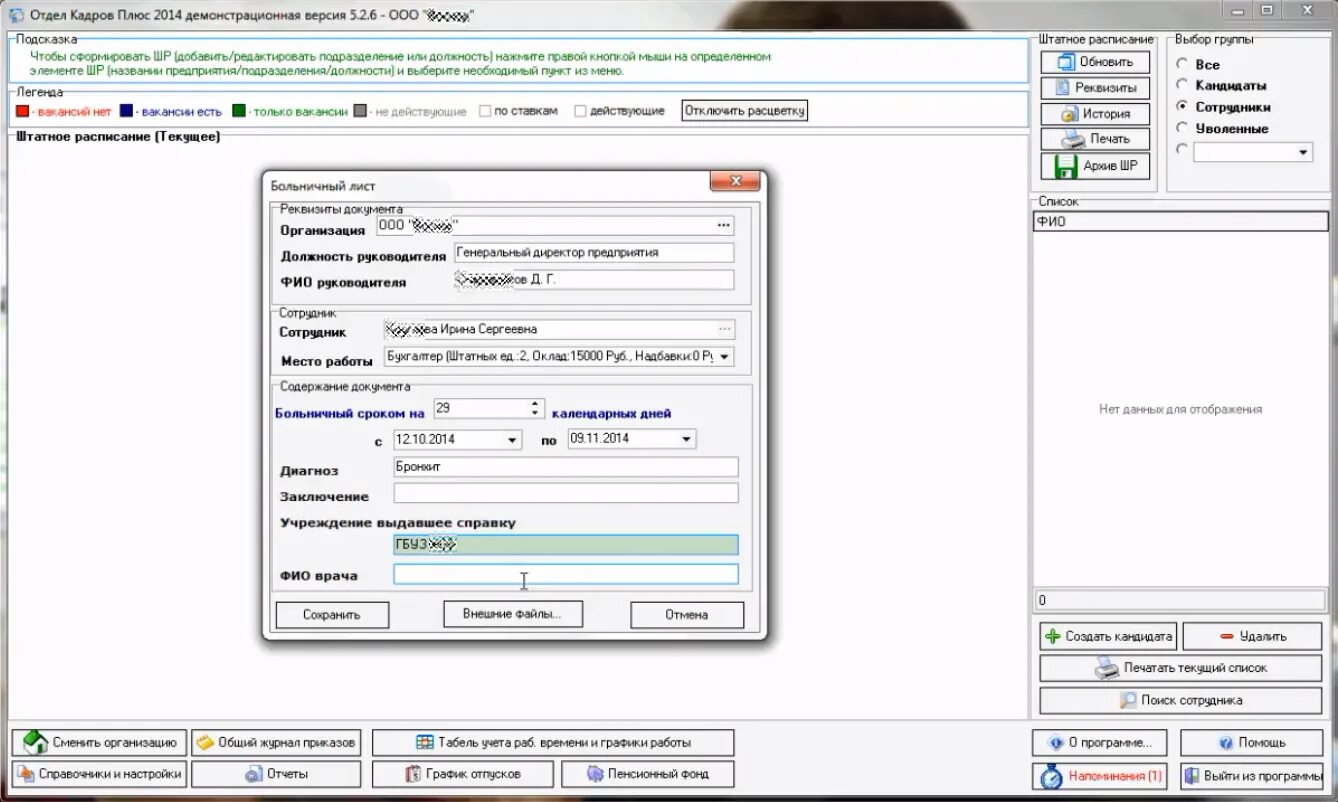Select the radio button beside the group dropdown

[x=1182, y=149]
